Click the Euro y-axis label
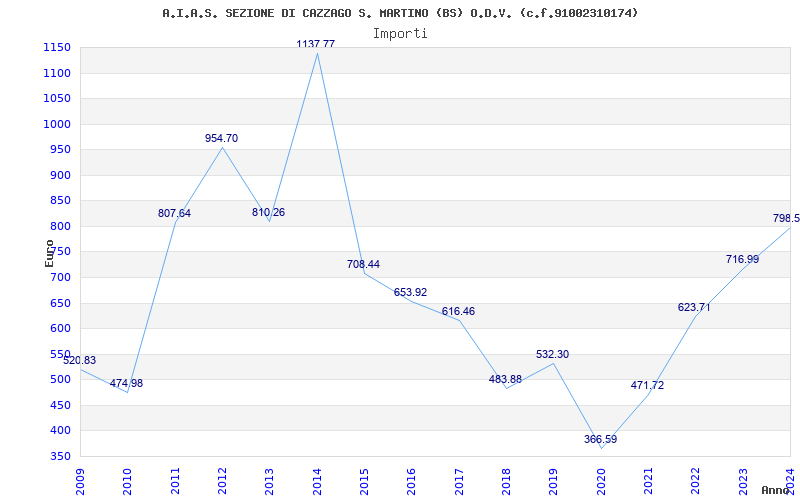 (49, 253)
